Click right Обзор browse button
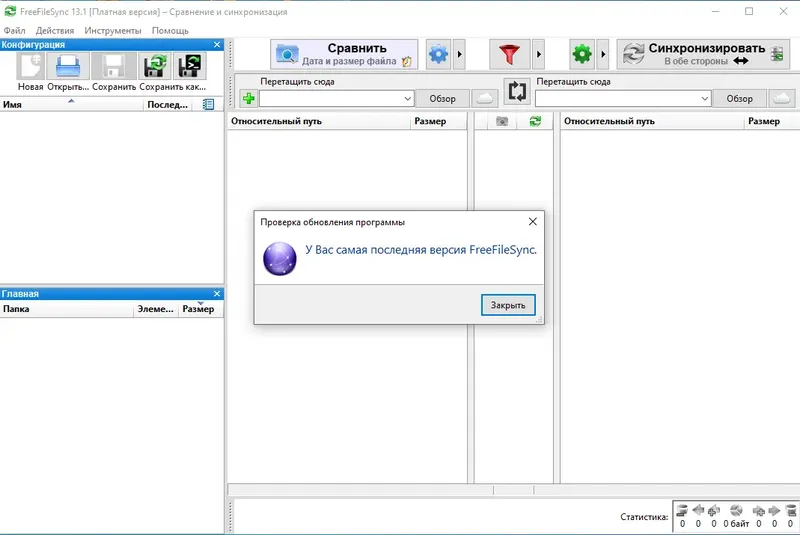 pos(739,98)
